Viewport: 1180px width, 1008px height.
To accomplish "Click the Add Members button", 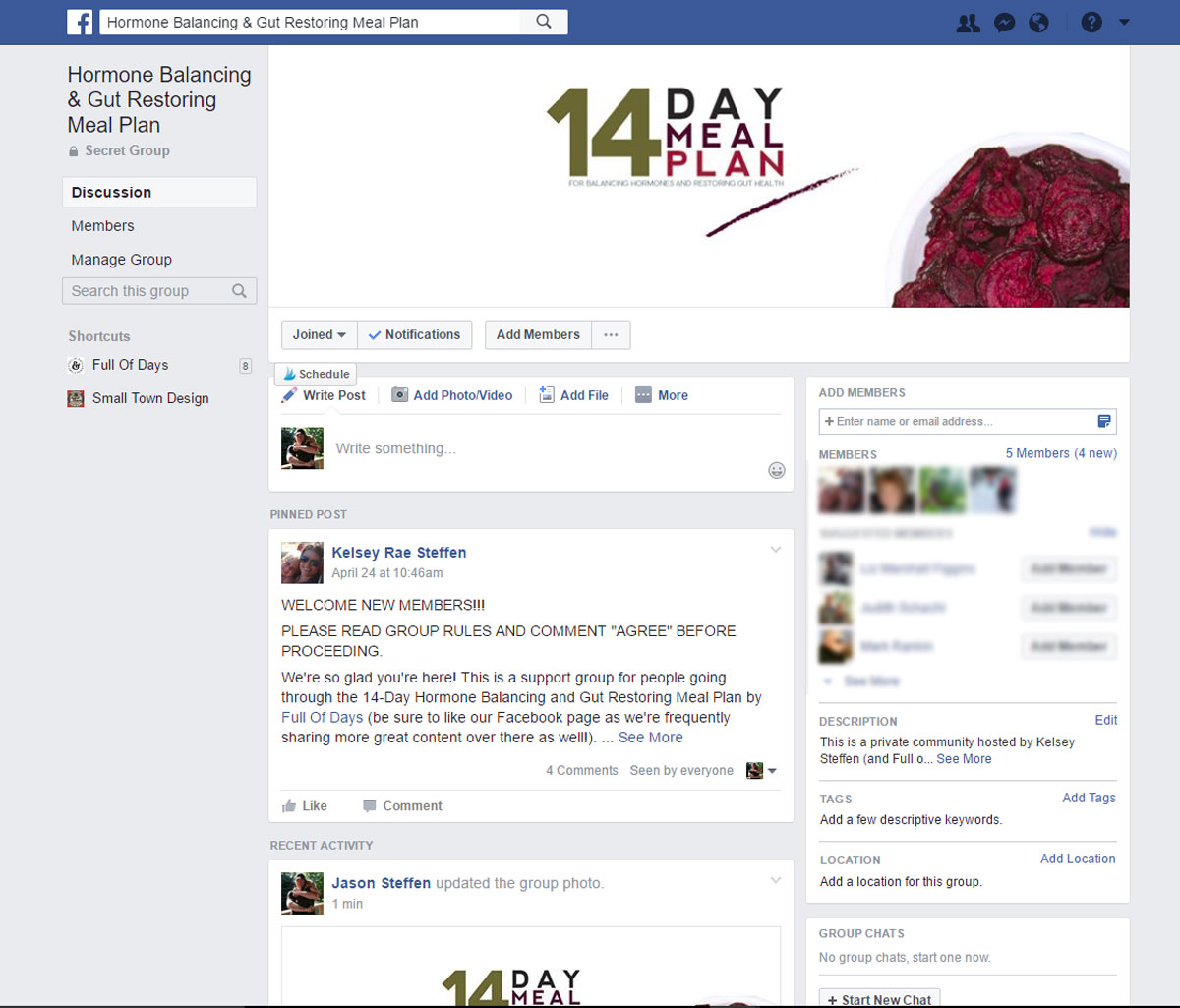I will 538,334.
